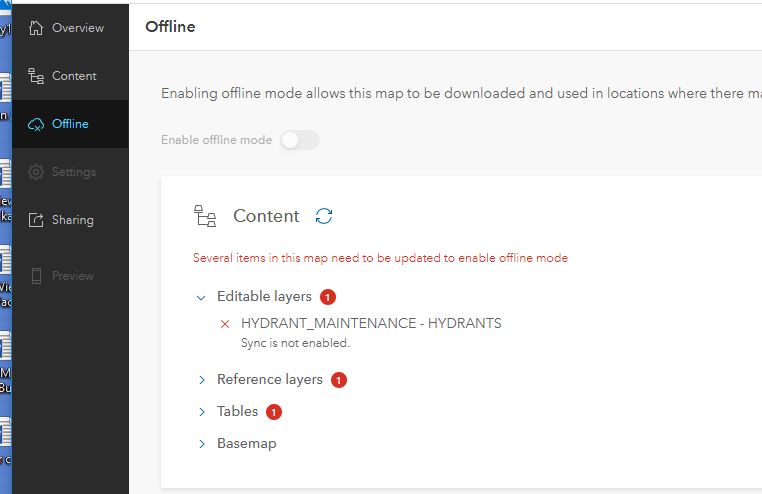Click the Basemap label

tap(246, 443)
